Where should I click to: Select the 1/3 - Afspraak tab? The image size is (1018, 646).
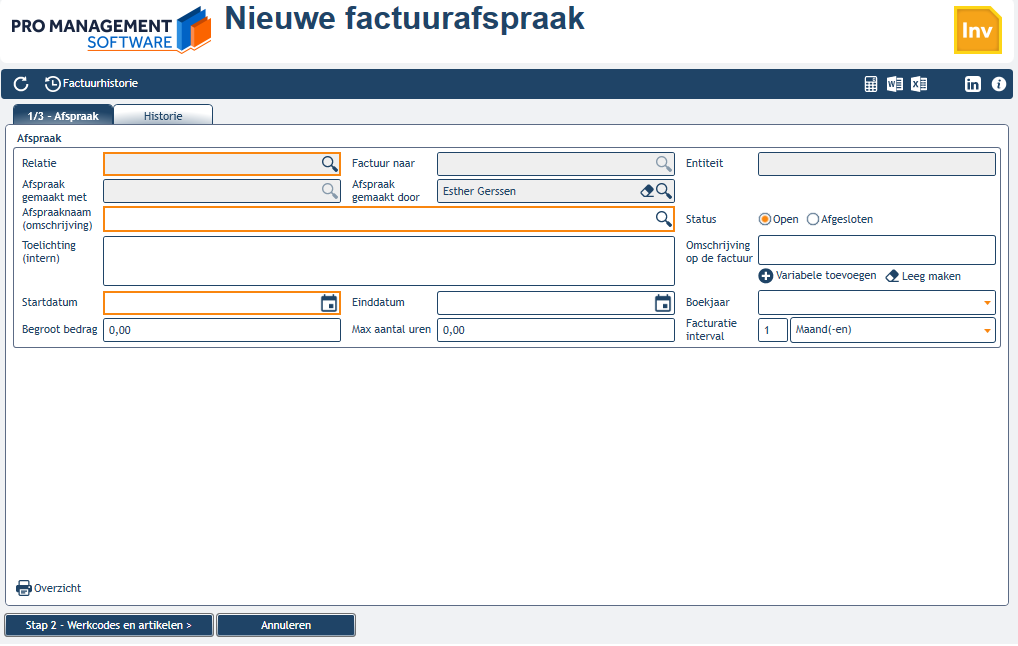point(63,116)
